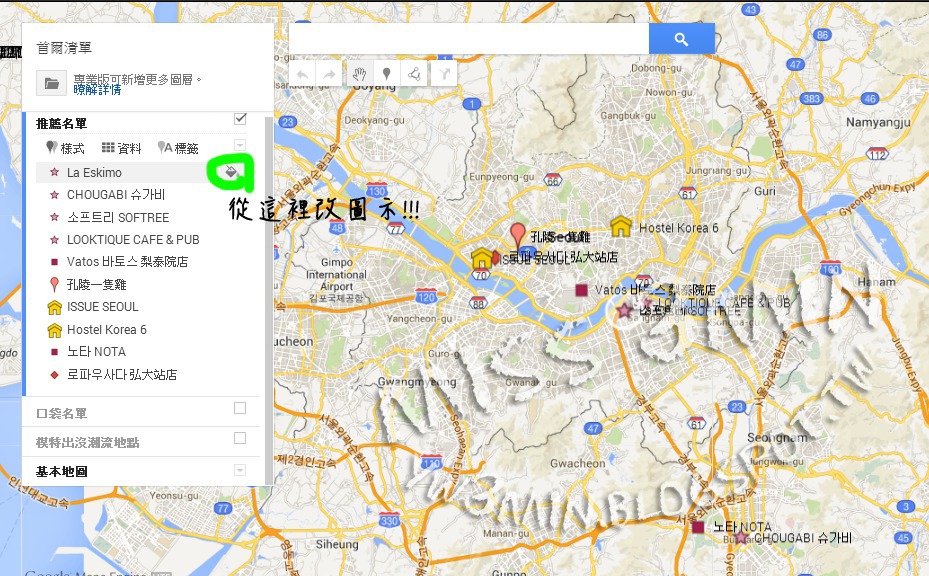The height and width of the screenshot is (576, 929).
Task: Open paint bucket style for La Eskimo
Action: pos(231,172)
